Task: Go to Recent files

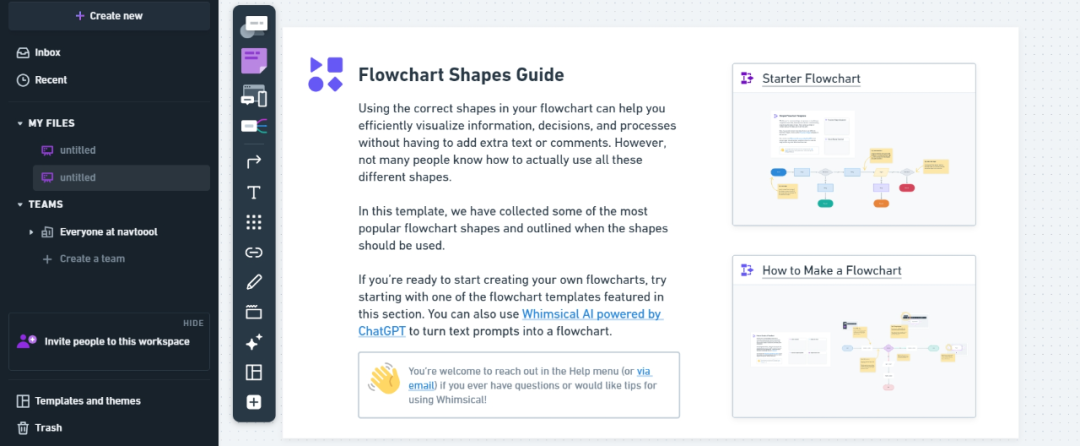Action: [50, 80]
